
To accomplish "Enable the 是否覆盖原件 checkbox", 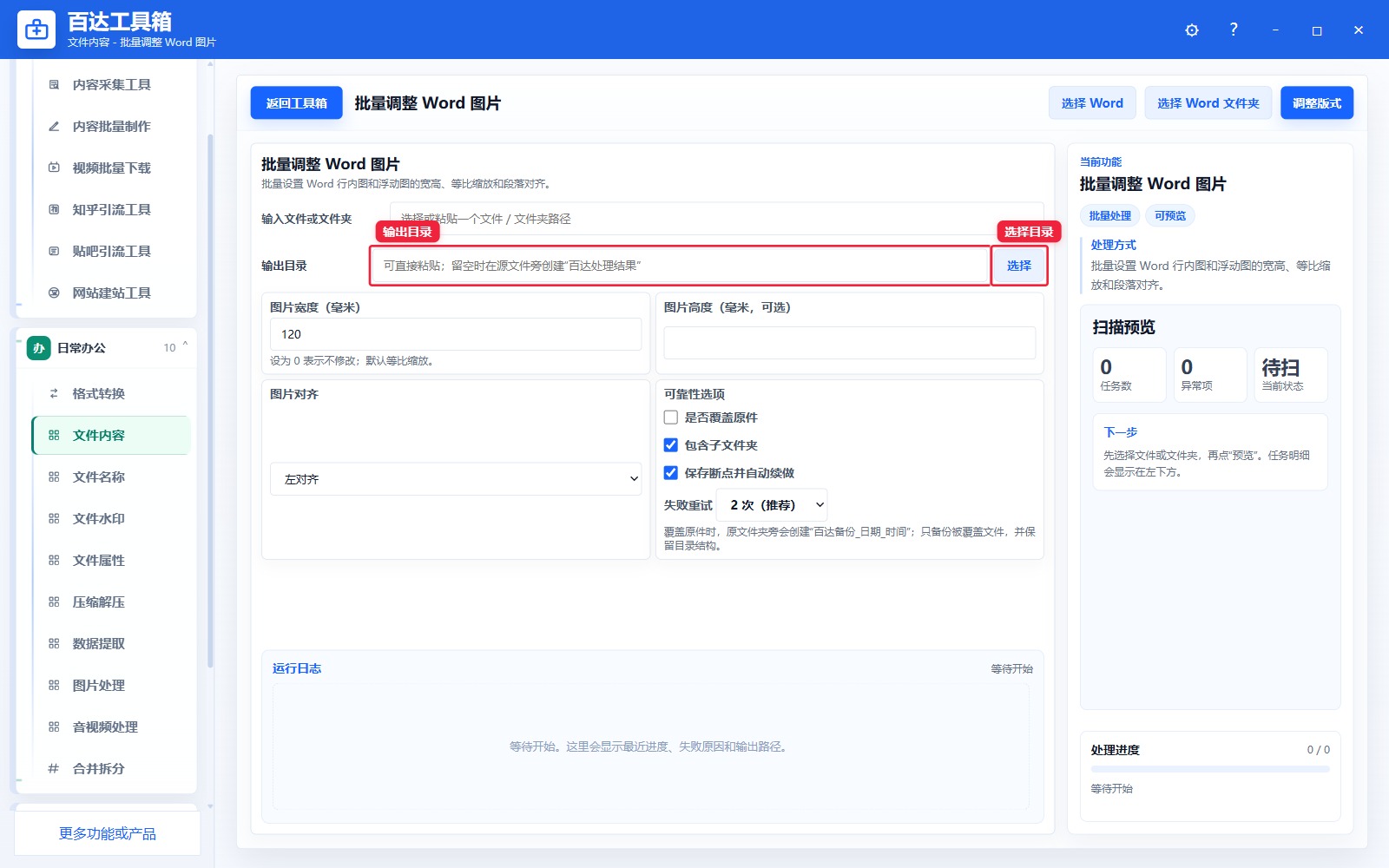I will tap(671, 418).
